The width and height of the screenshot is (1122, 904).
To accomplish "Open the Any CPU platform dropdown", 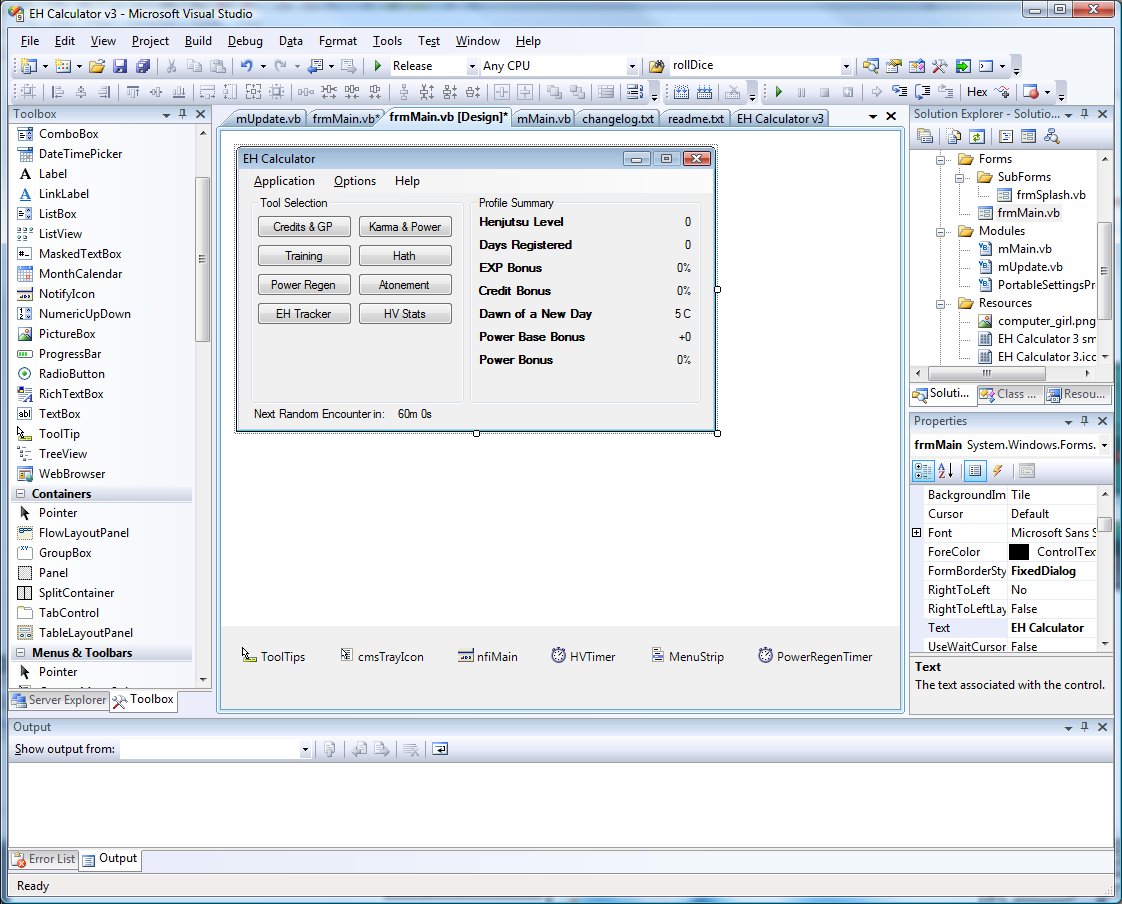I will [632, 66].
